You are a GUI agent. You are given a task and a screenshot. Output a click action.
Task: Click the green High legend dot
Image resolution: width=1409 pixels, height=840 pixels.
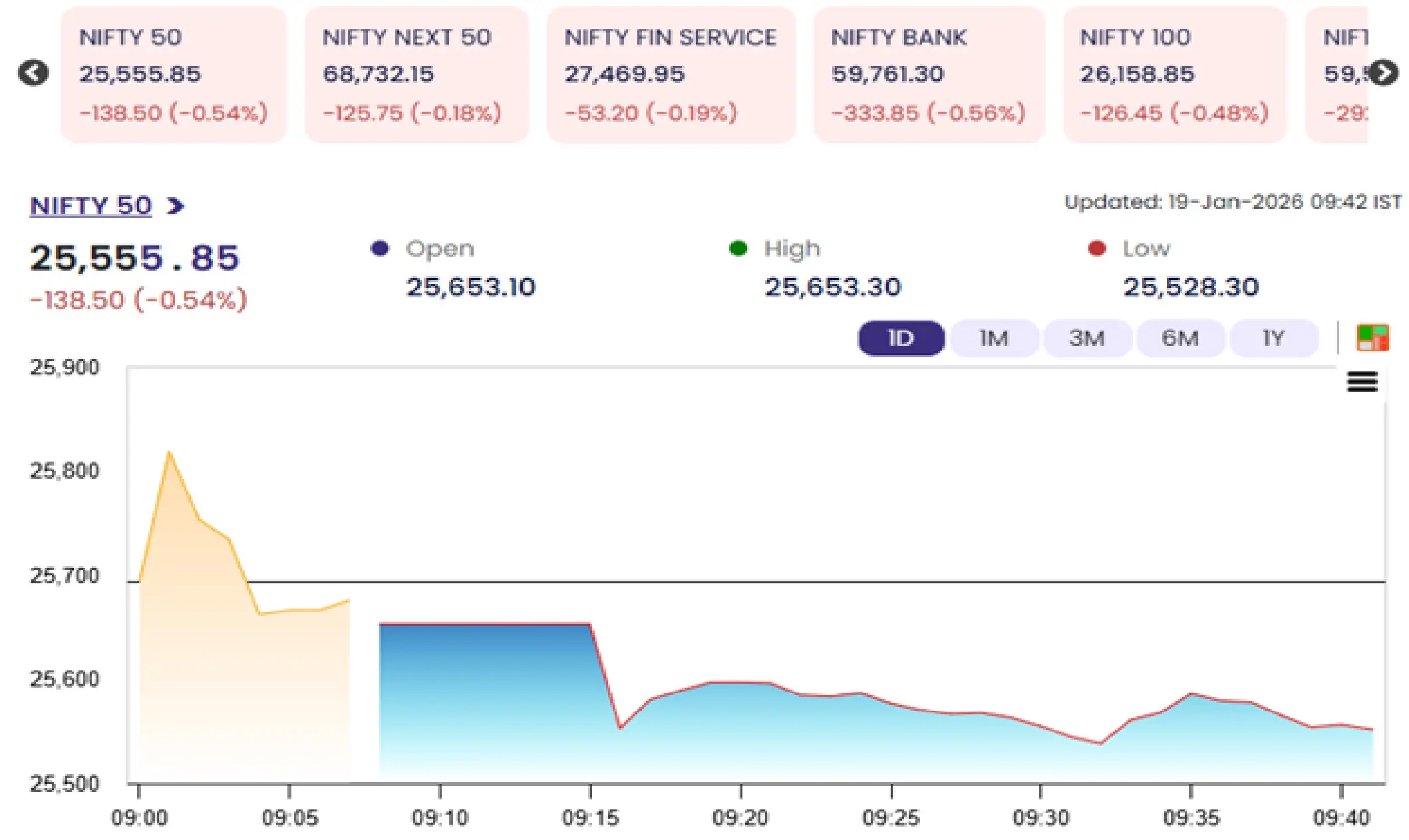point(738,249)
